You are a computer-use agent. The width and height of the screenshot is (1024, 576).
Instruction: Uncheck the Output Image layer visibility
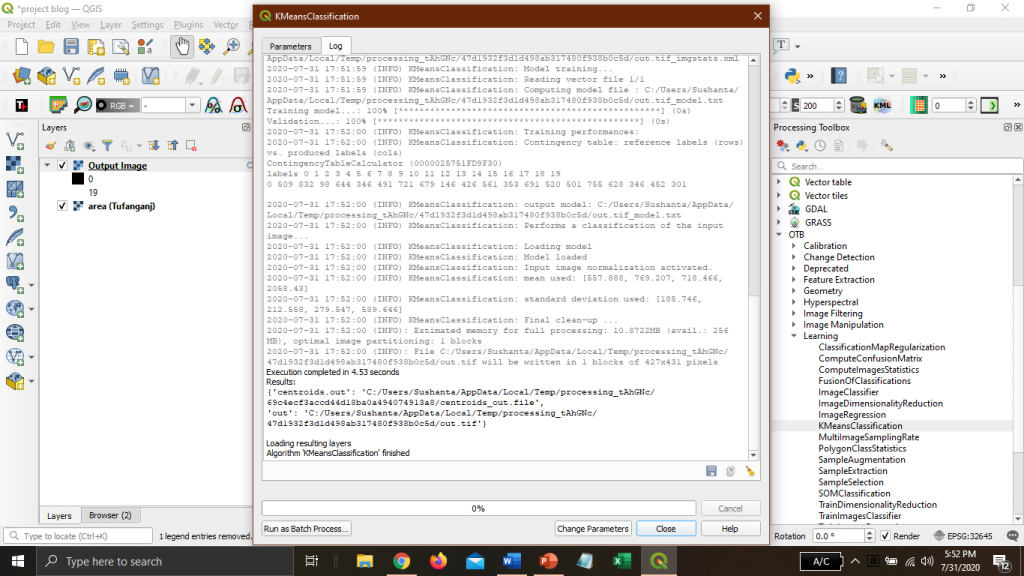click(x=62, y=166)
